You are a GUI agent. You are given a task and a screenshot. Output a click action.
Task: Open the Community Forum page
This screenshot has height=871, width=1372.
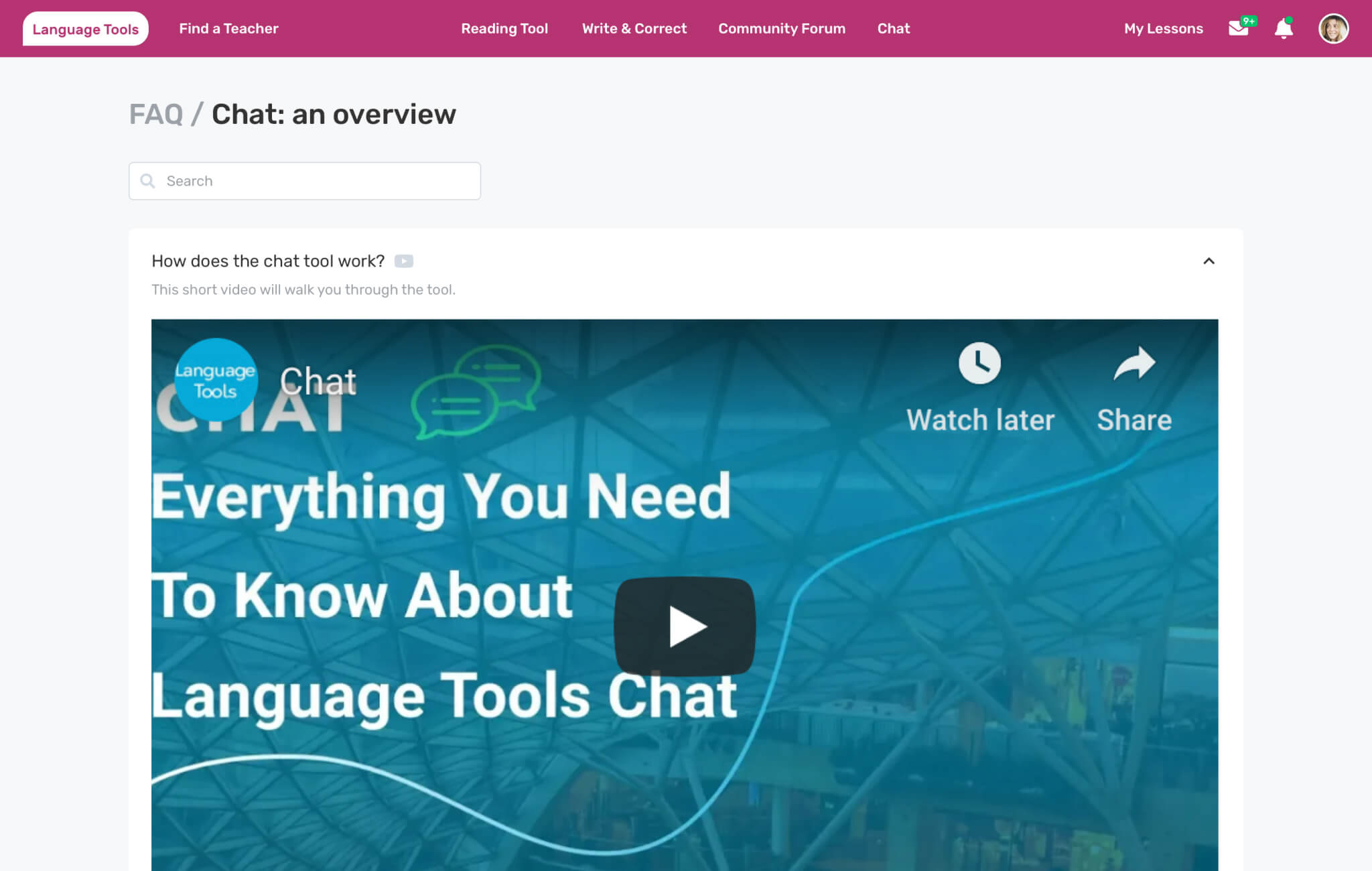(781, 28)
